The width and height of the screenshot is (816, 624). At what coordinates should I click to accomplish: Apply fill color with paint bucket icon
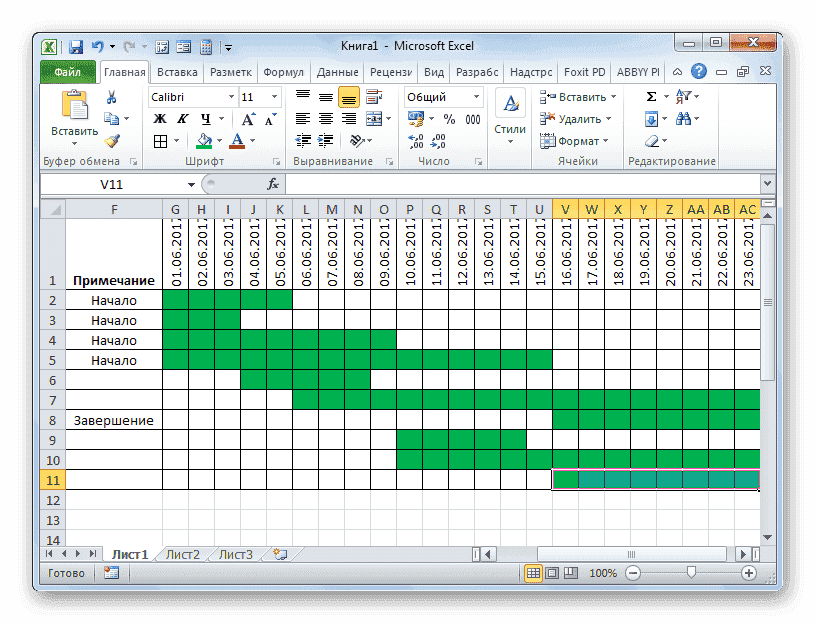pos(202,141)
